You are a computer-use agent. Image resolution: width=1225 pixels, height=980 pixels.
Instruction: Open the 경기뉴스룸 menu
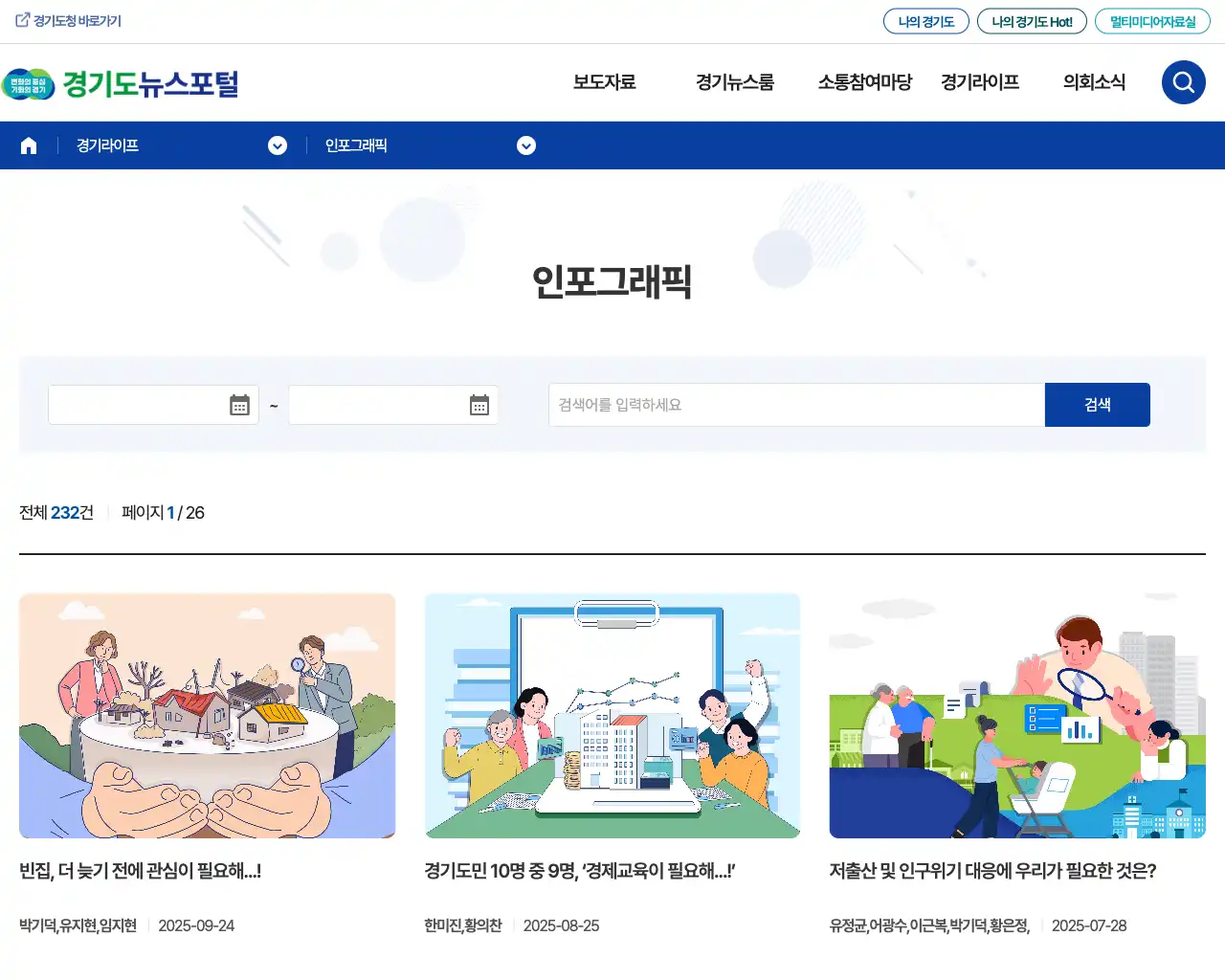pyautogui.click(x=735, y=82)
